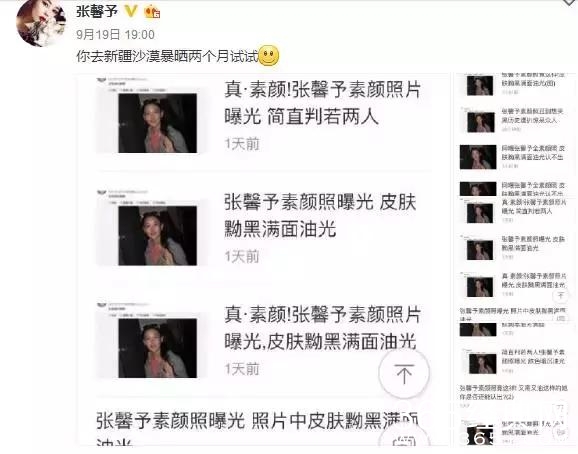Click the 张馨予 profile avatar

tap(41, 23)
